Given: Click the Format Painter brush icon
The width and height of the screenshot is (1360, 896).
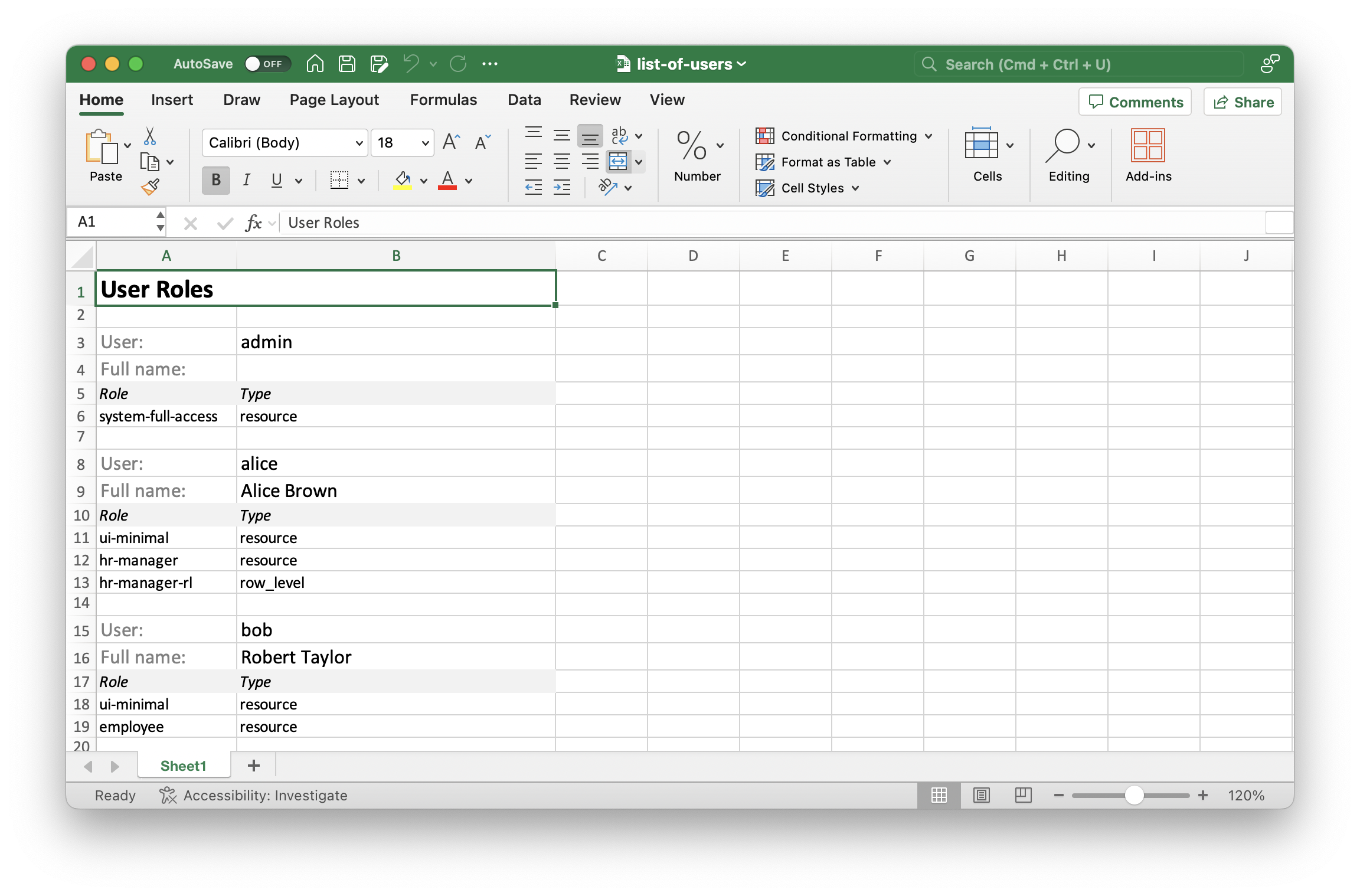Looking at the screenshot, I should (151, 187).
